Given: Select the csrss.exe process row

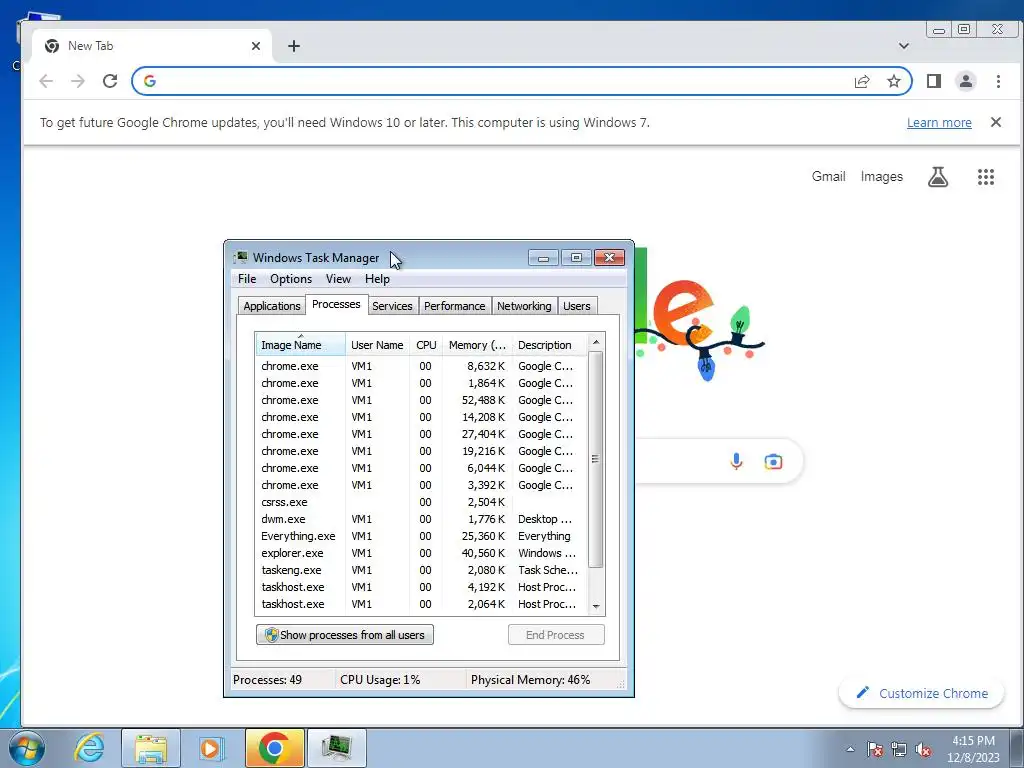Looking at the screenshot, I should [421, 502].
